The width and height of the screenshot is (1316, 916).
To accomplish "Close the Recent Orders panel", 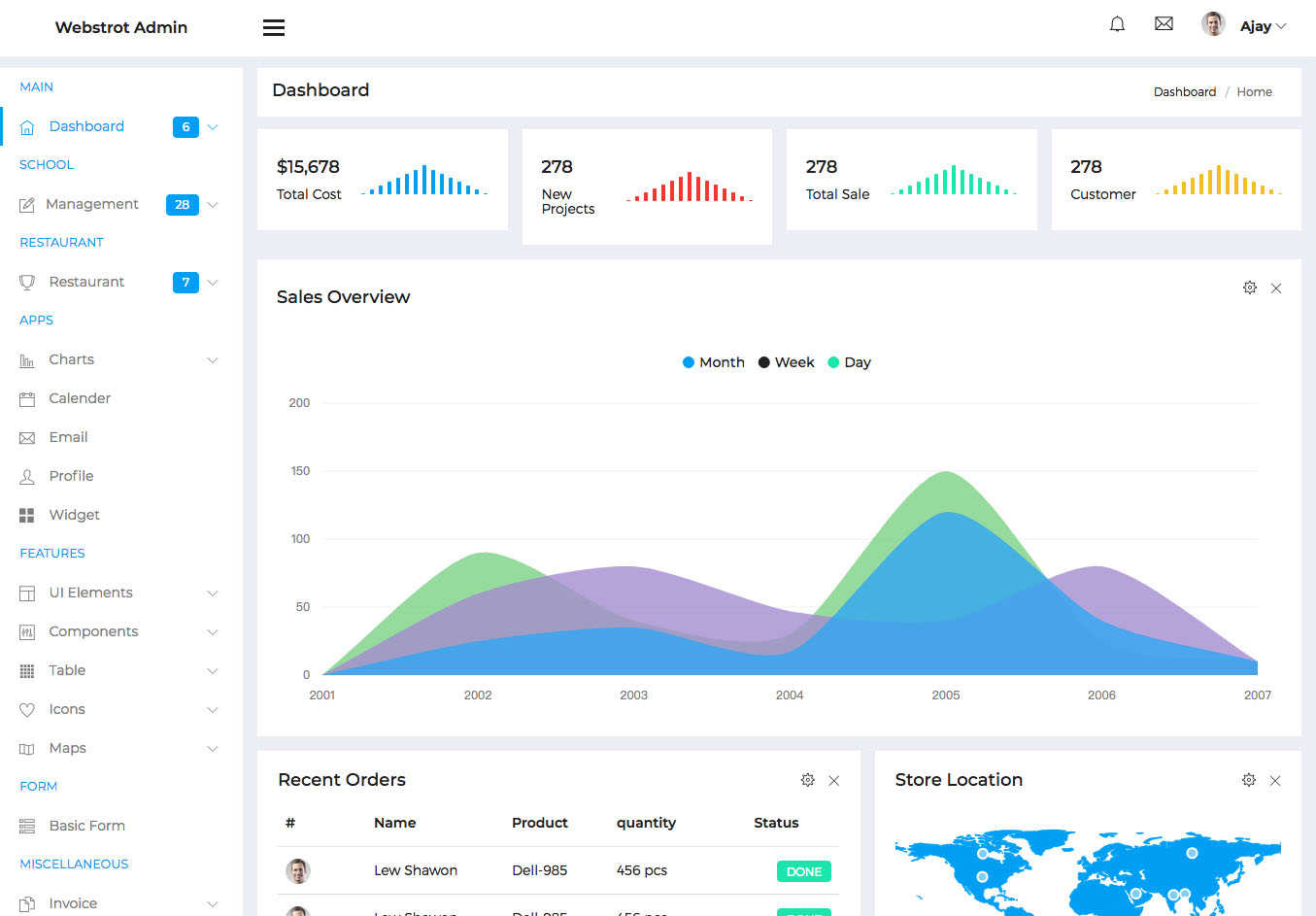I will click(833, 781).
